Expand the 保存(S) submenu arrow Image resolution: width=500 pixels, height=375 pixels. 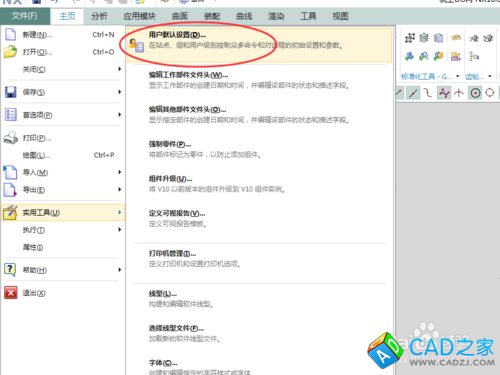120,92
